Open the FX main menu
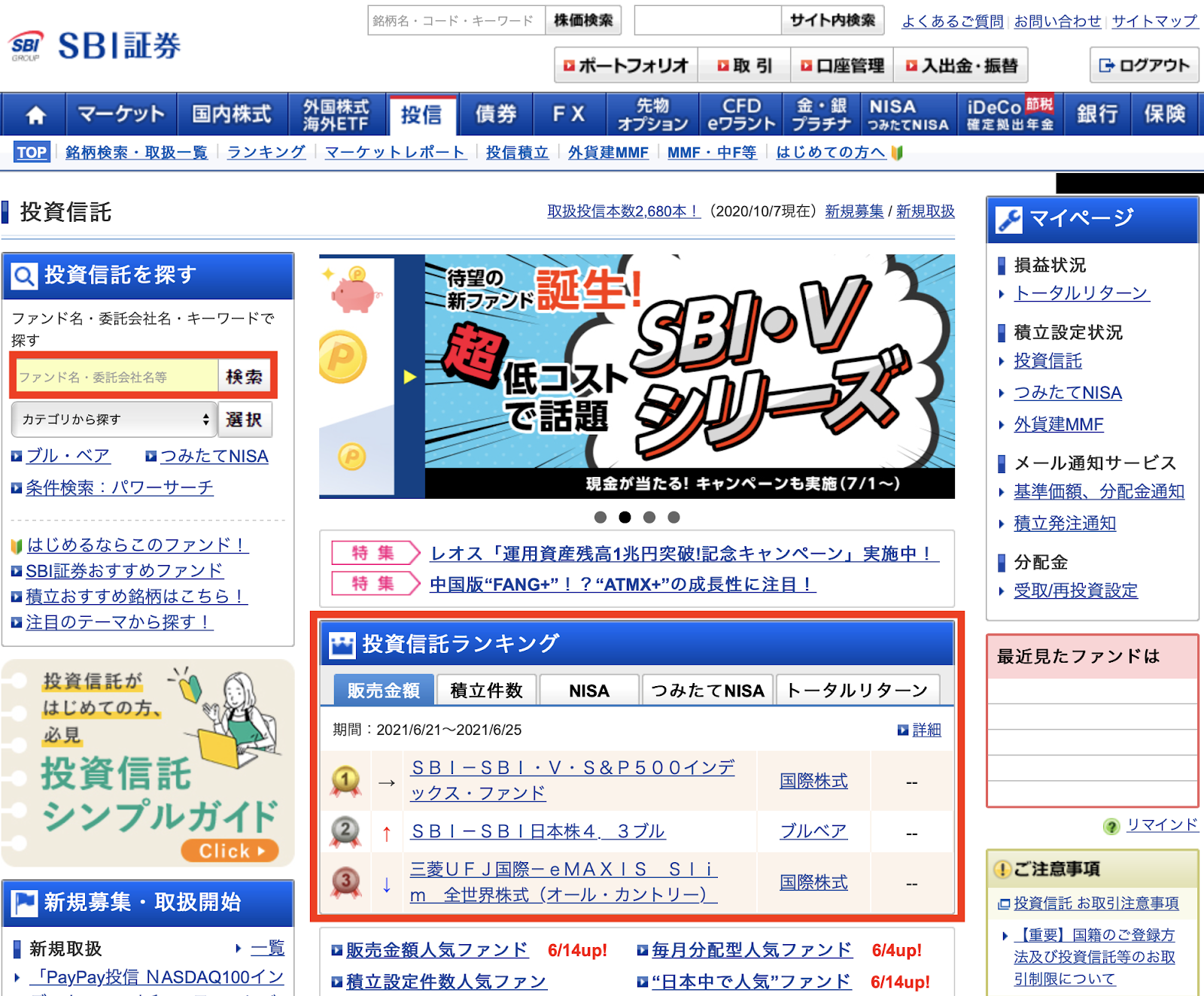 click(569, 114)
